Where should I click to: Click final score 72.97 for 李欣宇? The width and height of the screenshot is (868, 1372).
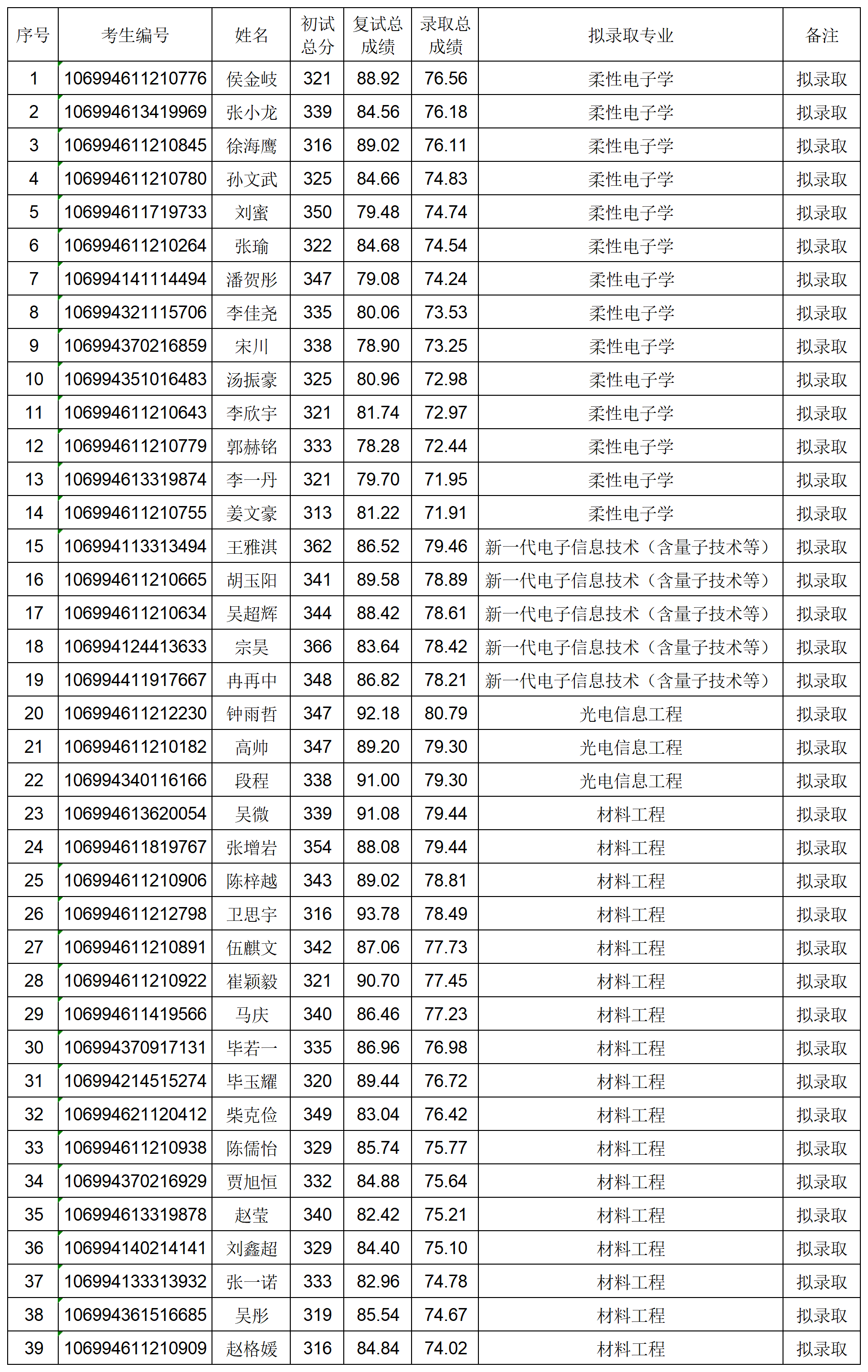(445, 412)
